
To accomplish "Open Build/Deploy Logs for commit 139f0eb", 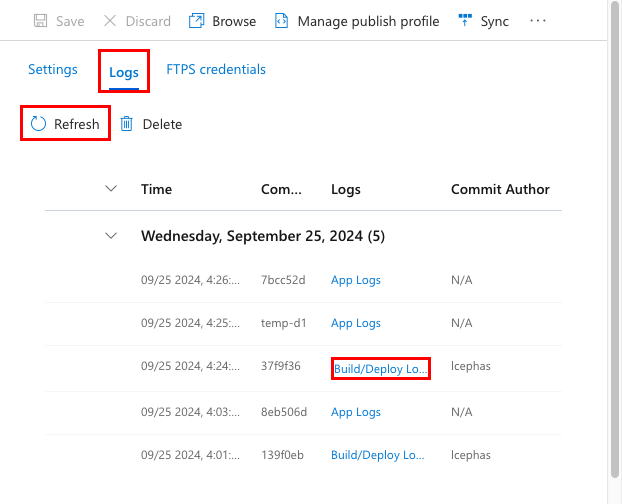I will [379, 455].
